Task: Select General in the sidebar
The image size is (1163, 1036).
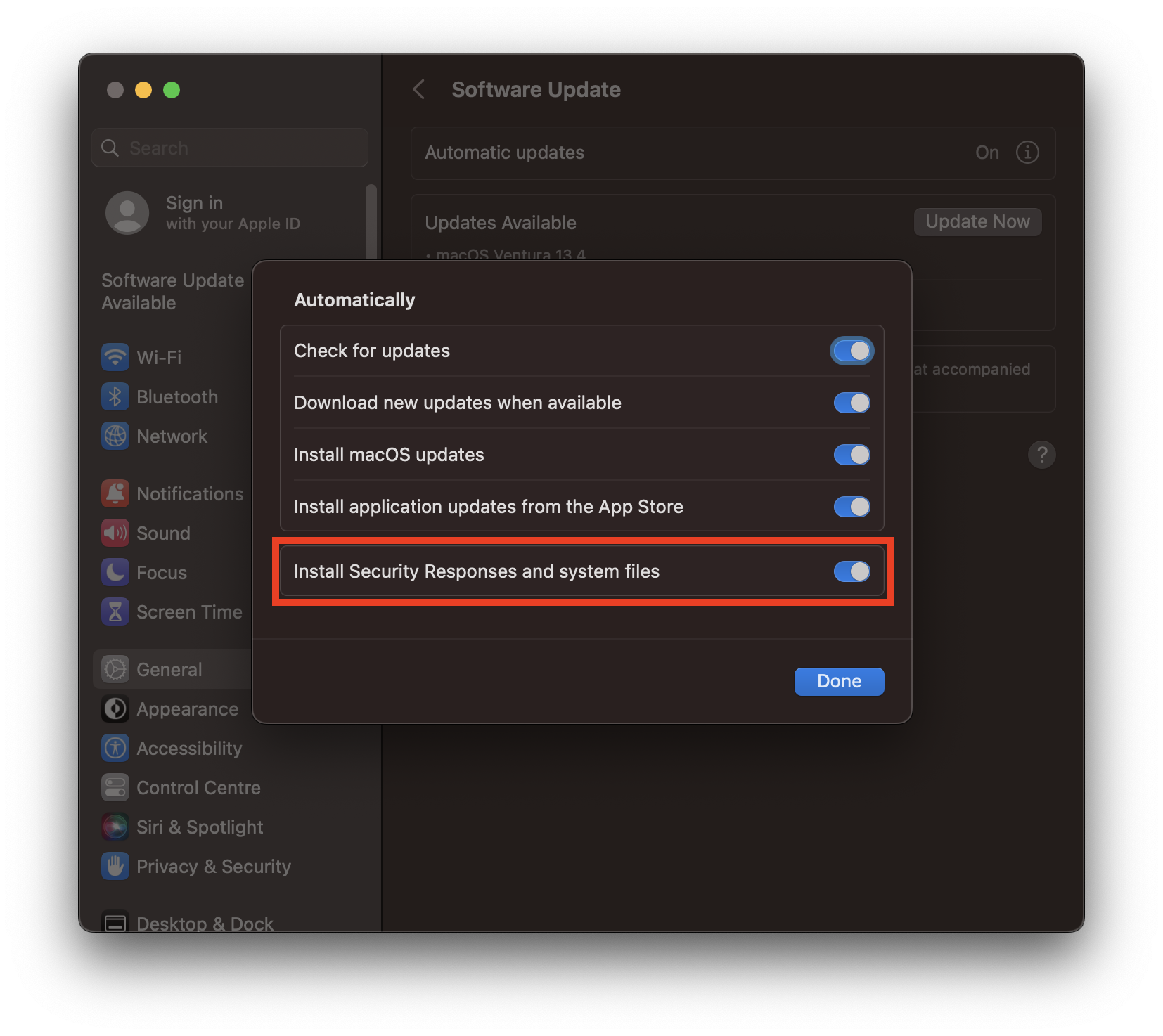Action: click(169, 669)
